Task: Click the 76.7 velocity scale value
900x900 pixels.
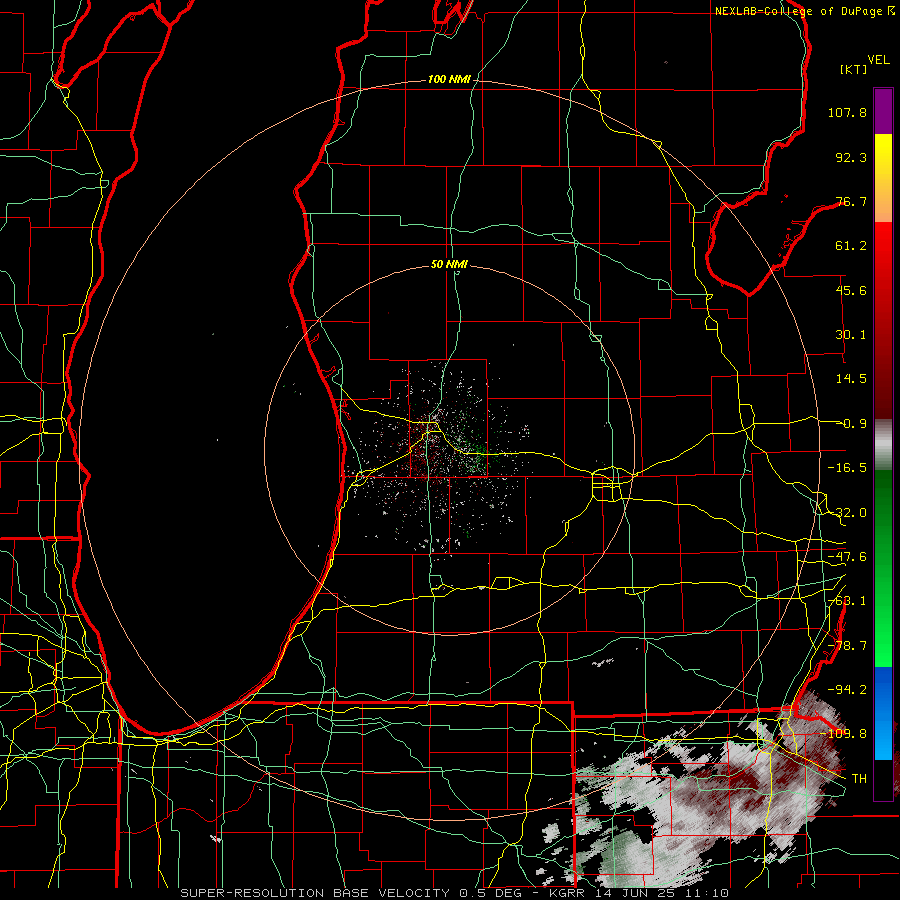Action: (851, 201)
